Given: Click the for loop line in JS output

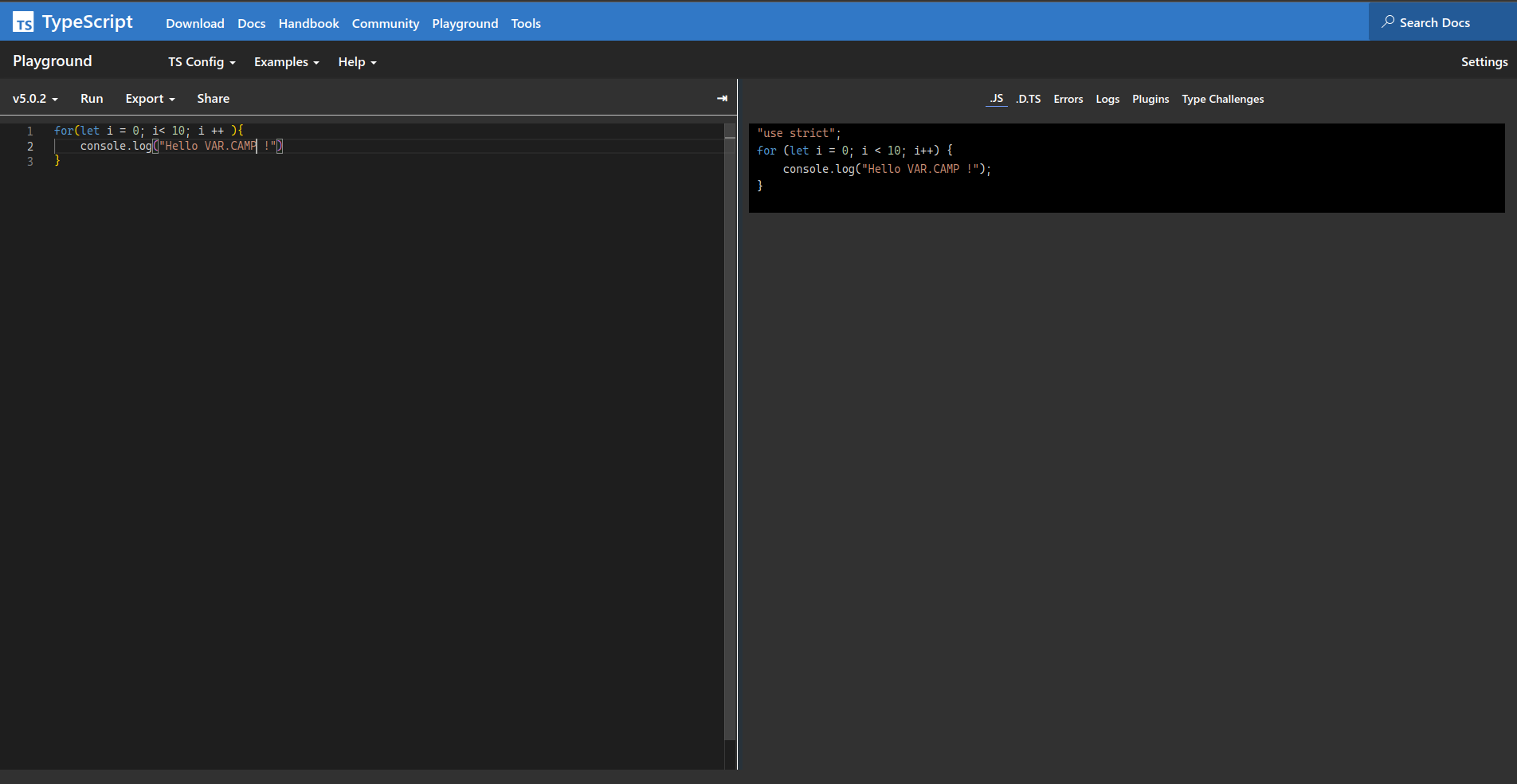Looking at the screenshot, I should point(855,151).
